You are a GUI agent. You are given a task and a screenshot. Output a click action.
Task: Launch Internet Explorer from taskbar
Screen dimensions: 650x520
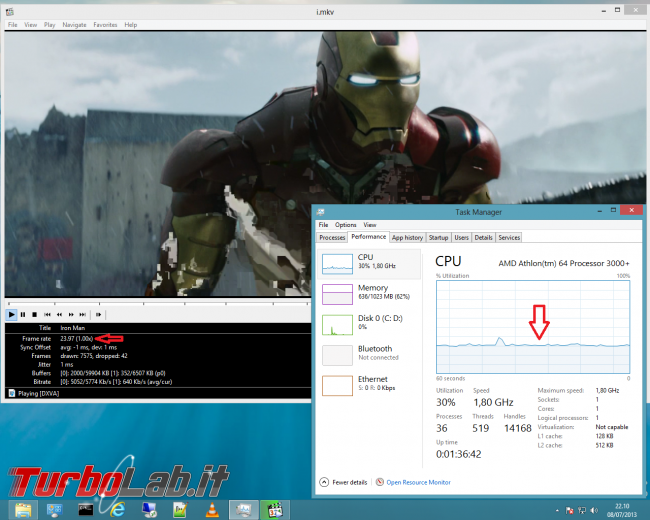pyautogui.click(x=118, y=510)
